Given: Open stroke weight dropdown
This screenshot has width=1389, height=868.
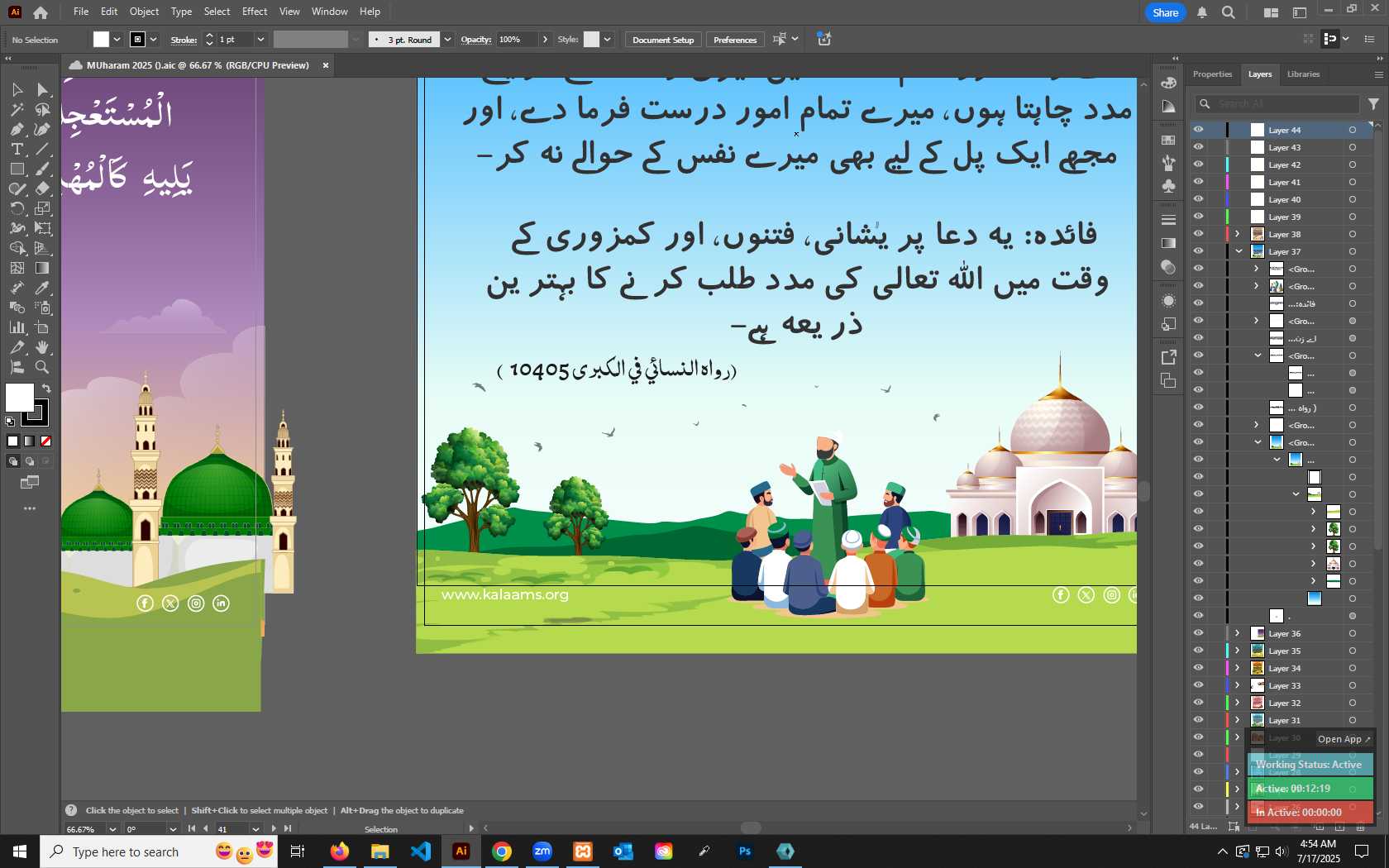Looking at the screenshot, I should click(260, 40).
